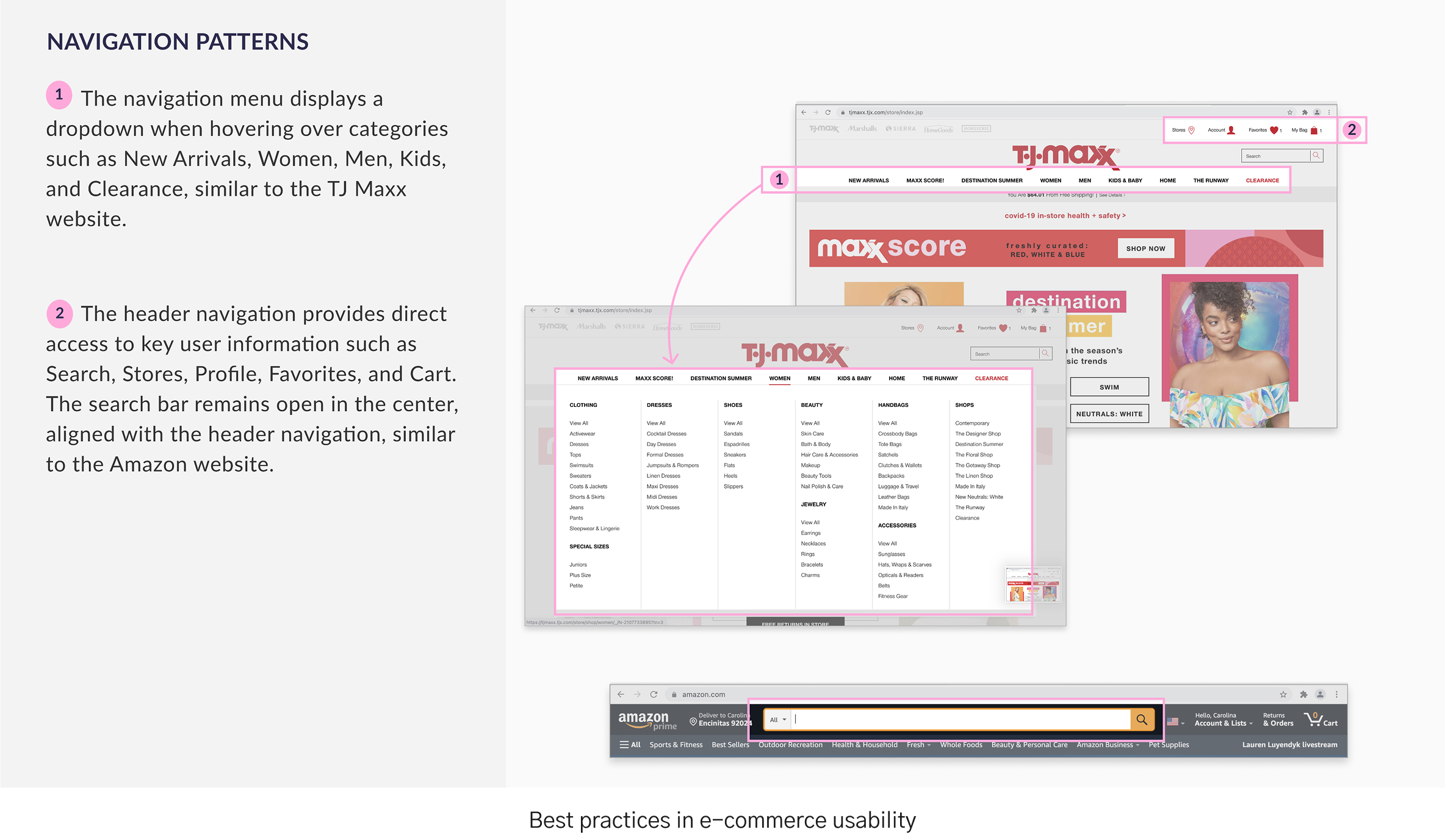The image size is (1445, 840).
Task: Open Amazon All hamburger menu
Action: (630, 745)
